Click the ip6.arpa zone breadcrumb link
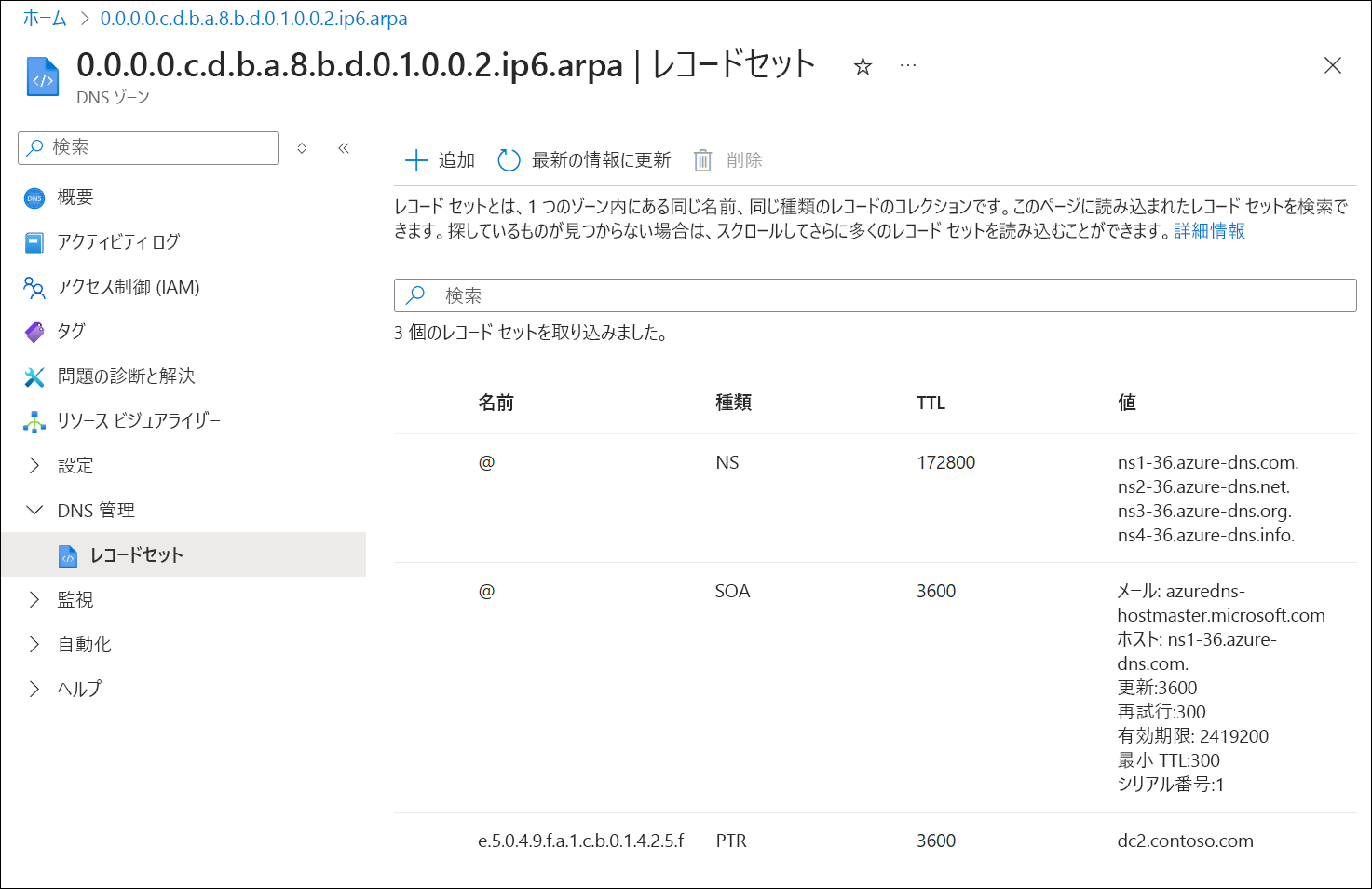Viewport: 1372px width, 889px height. coord(253,19)
